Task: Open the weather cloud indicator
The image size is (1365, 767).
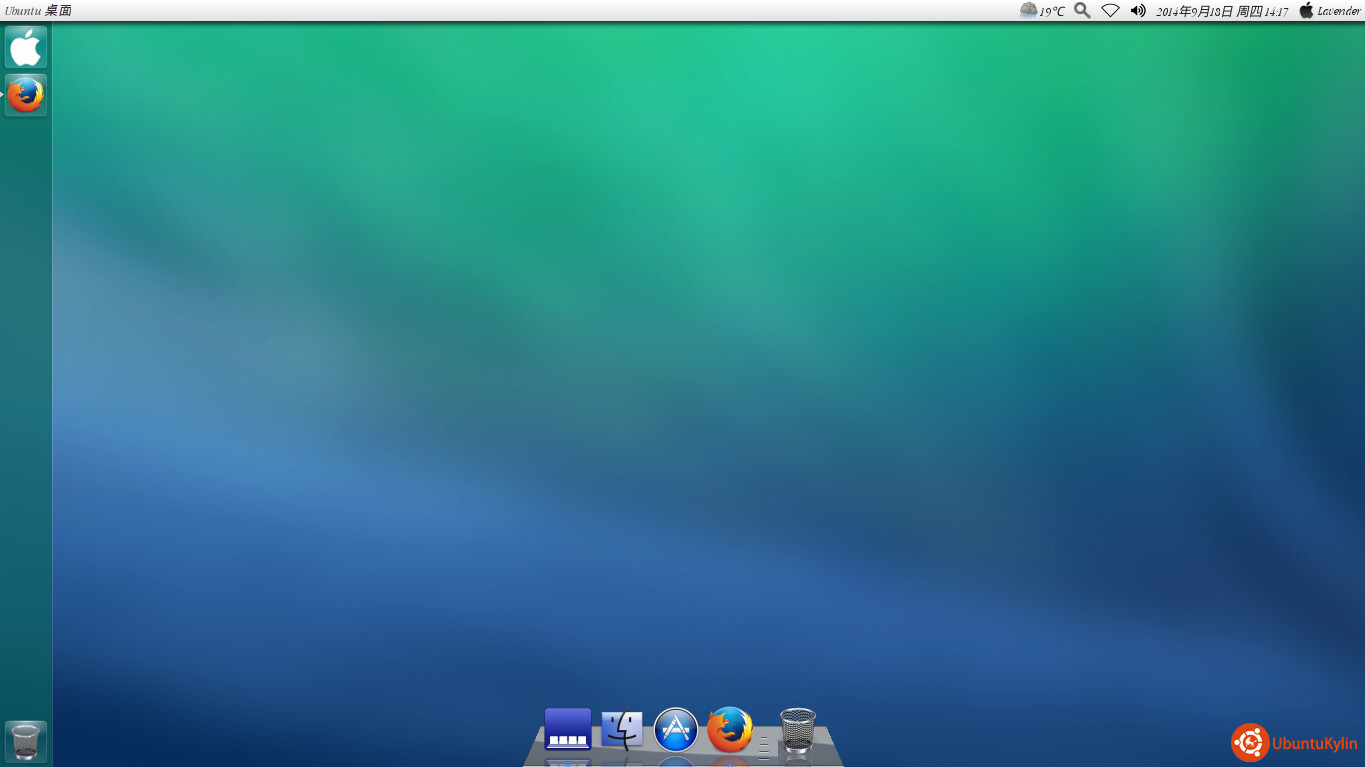Action: pos(1028,10)
